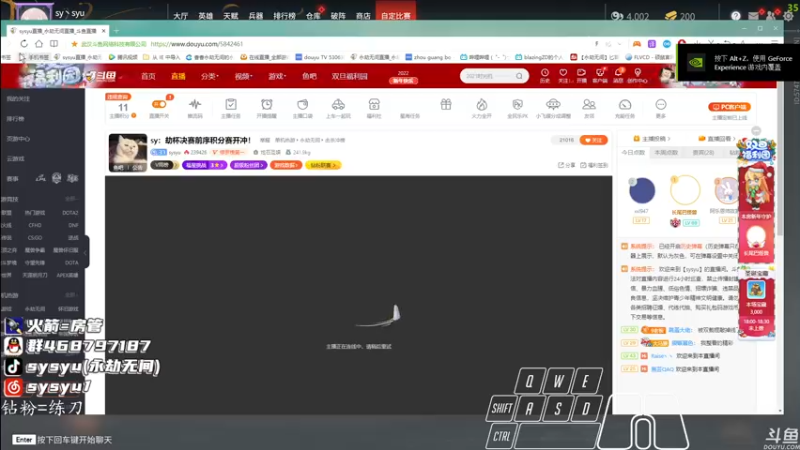The width and height of the screenshot is (800, 450).
Task: Click the flame 火力全开 icon
Action: tap(482, 105)
